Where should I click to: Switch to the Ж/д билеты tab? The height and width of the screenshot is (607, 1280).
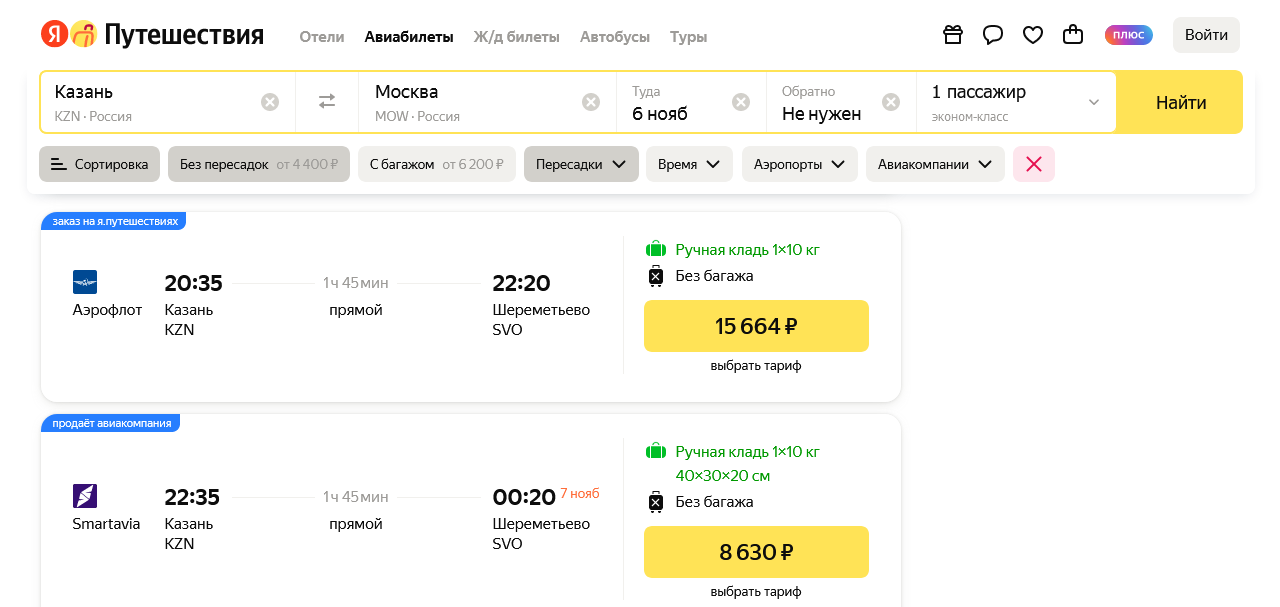coord(516,37)
